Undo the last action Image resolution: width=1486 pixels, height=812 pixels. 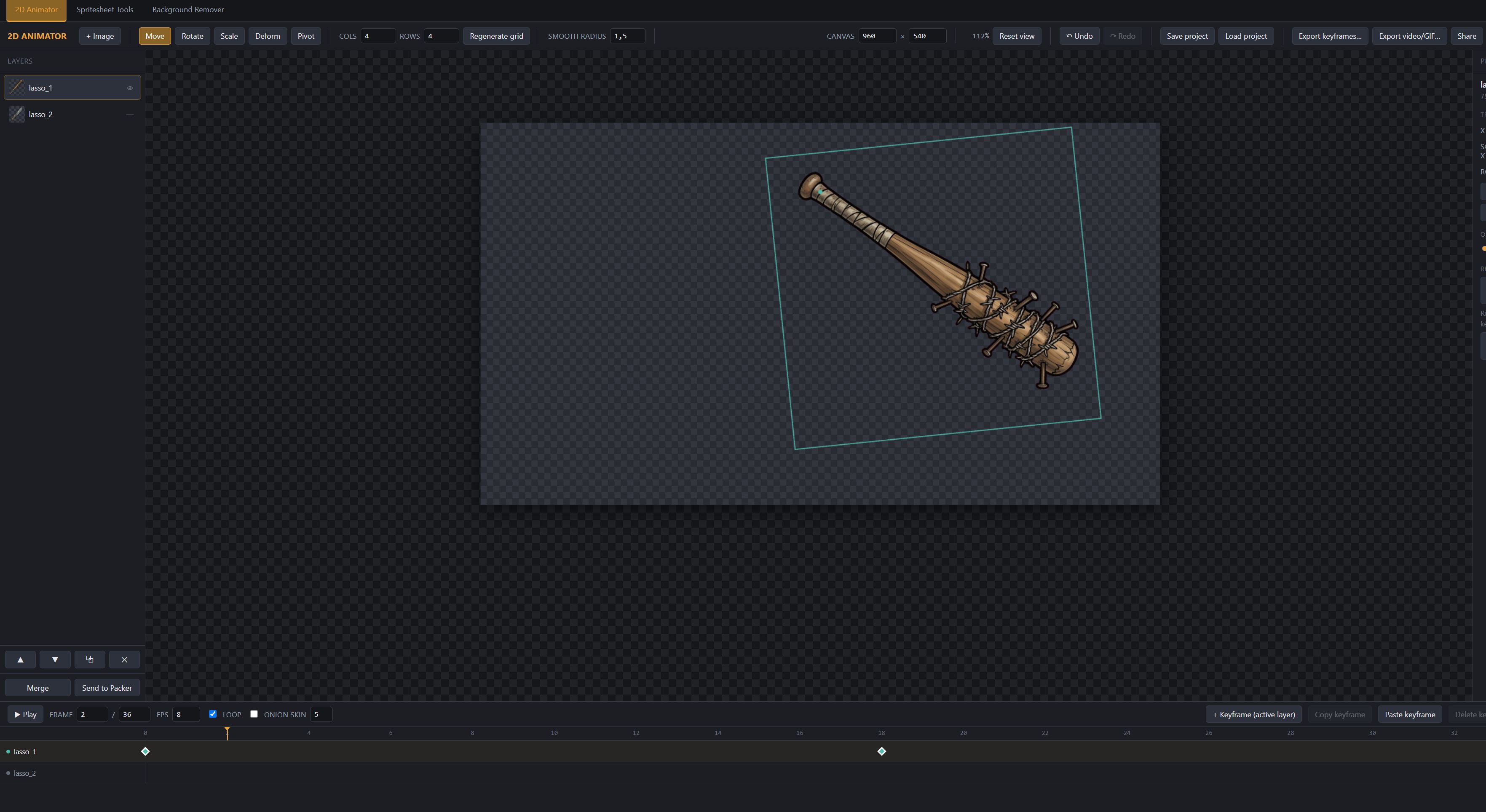click(1079, 36)
